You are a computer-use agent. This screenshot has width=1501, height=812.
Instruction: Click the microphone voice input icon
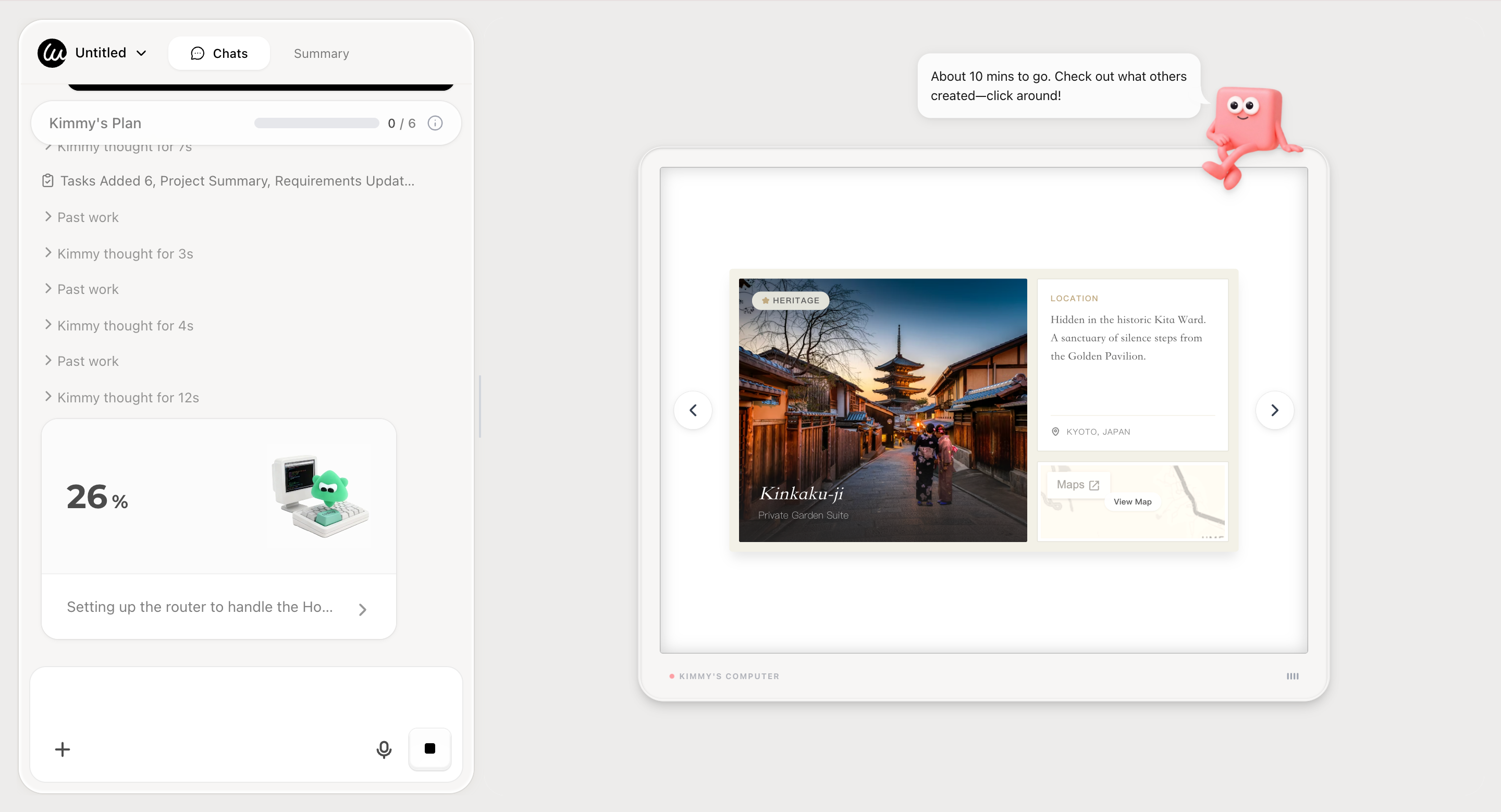pyautogui.click(x=384, y=749)
